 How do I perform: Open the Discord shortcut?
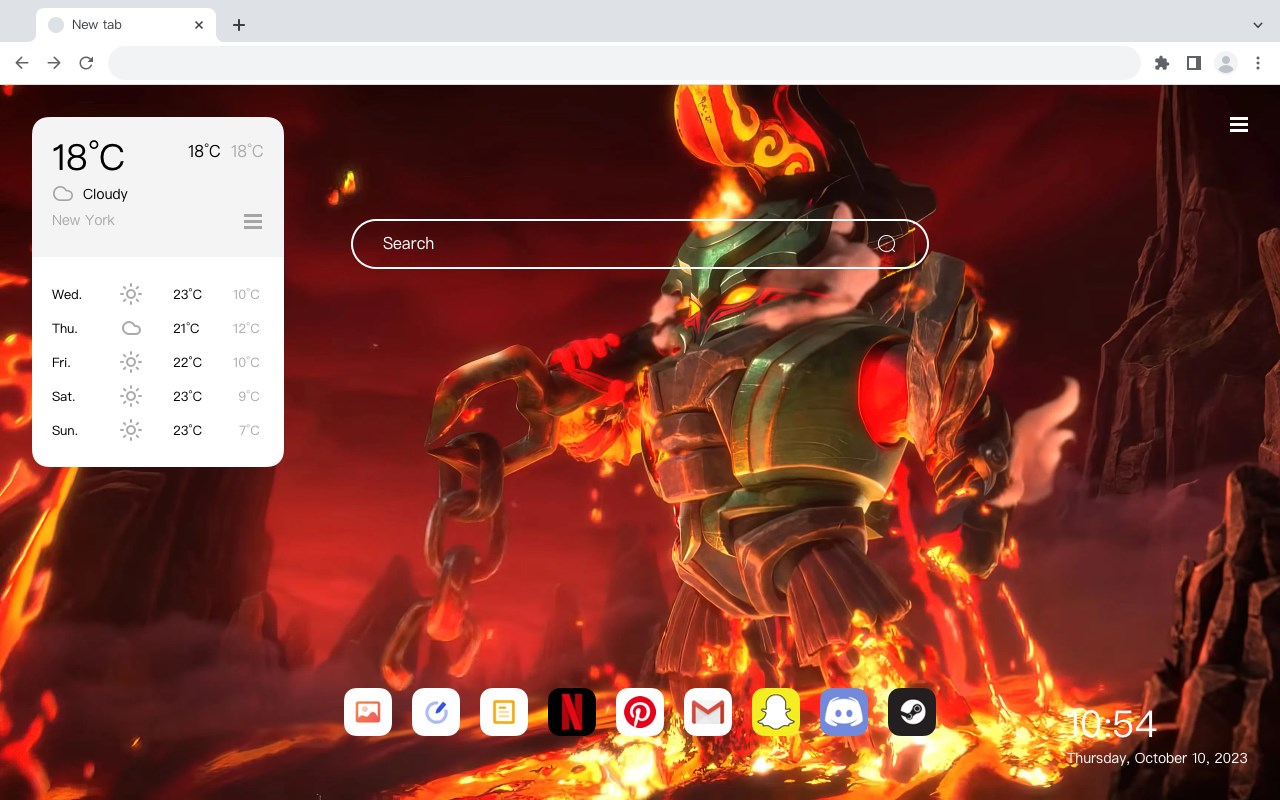[844, 712]
